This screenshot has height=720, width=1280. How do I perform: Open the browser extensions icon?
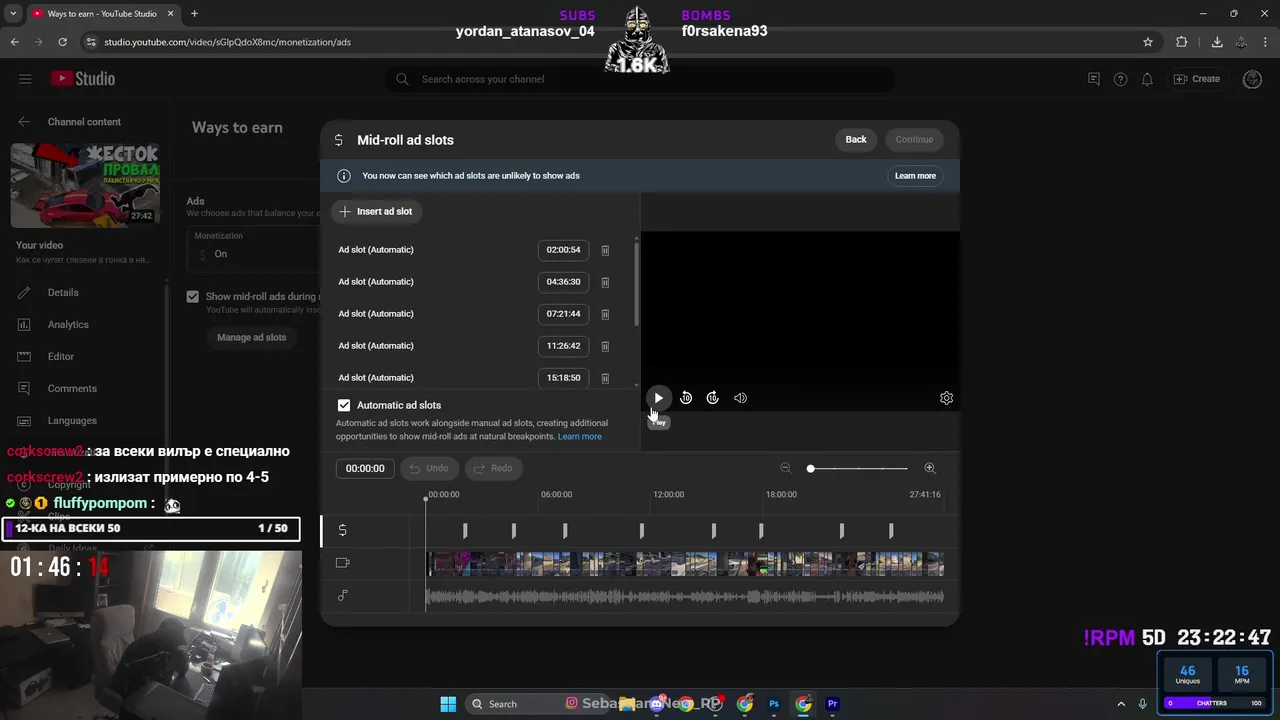pos(1182,42)
